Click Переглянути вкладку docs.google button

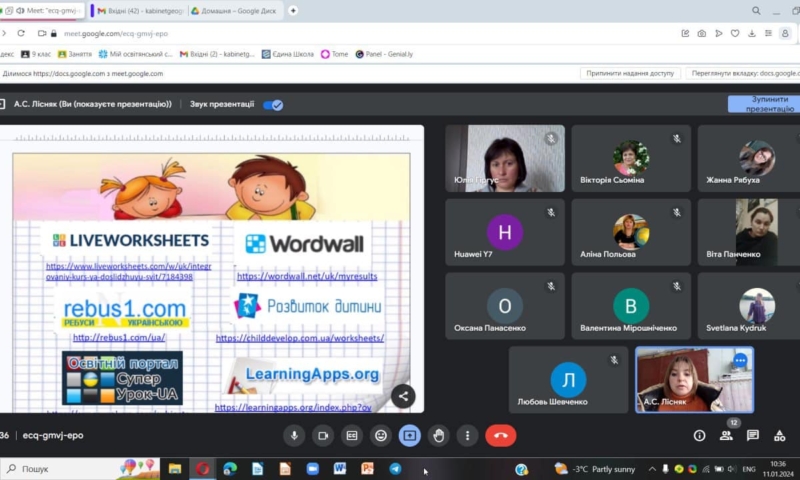[744, 73]
